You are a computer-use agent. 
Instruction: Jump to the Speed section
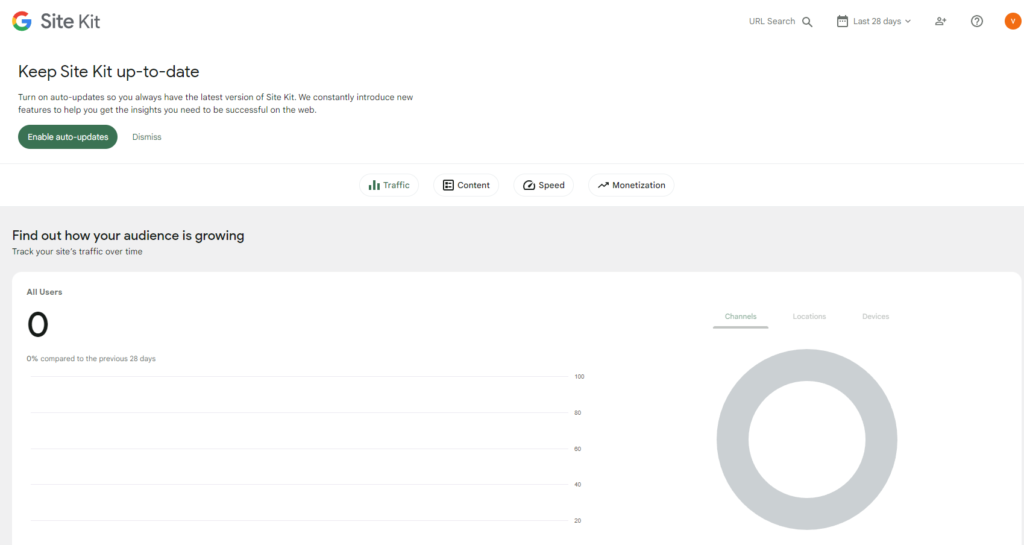coord(544,185)
